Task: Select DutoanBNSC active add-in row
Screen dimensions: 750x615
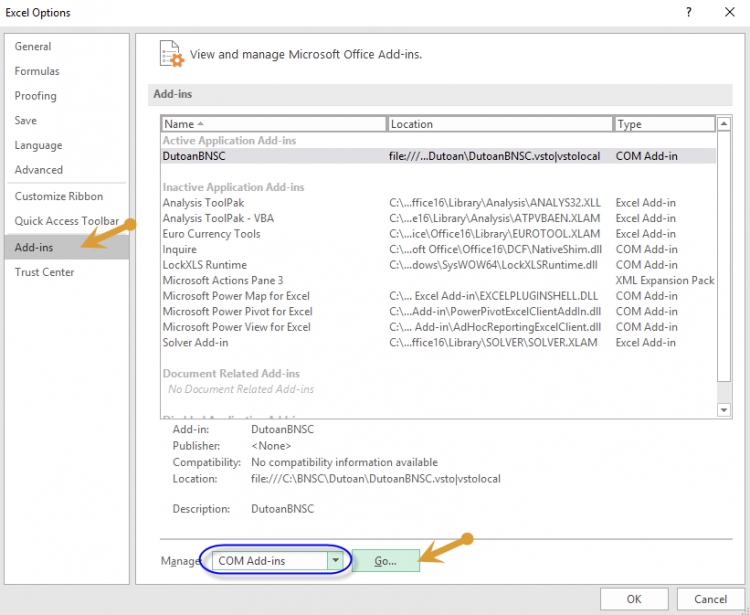Action: 196,156
